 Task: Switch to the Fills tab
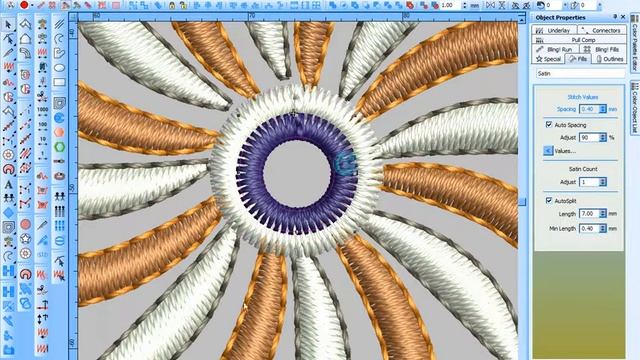(578, 59)
